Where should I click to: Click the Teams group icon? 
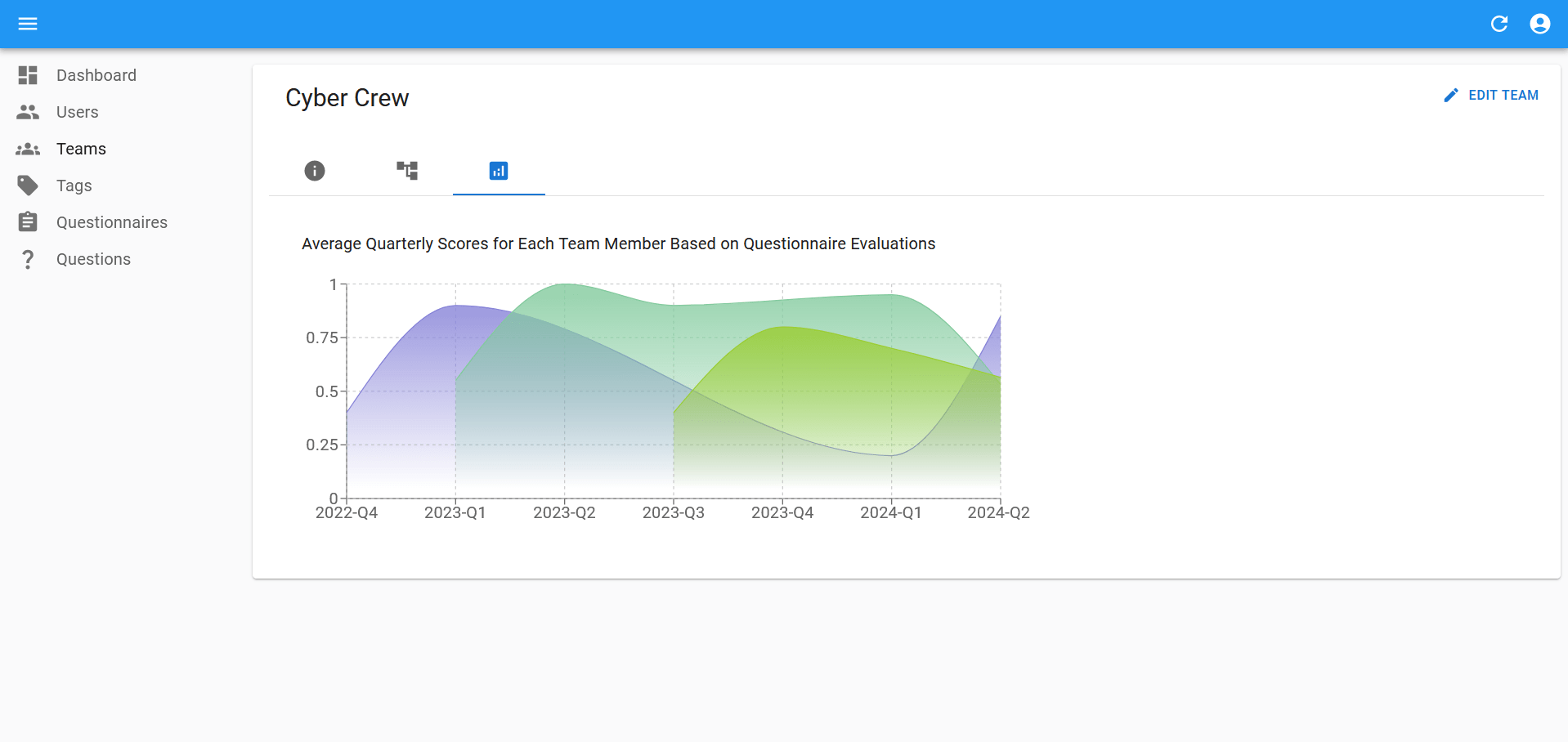[x=28, y=149]
